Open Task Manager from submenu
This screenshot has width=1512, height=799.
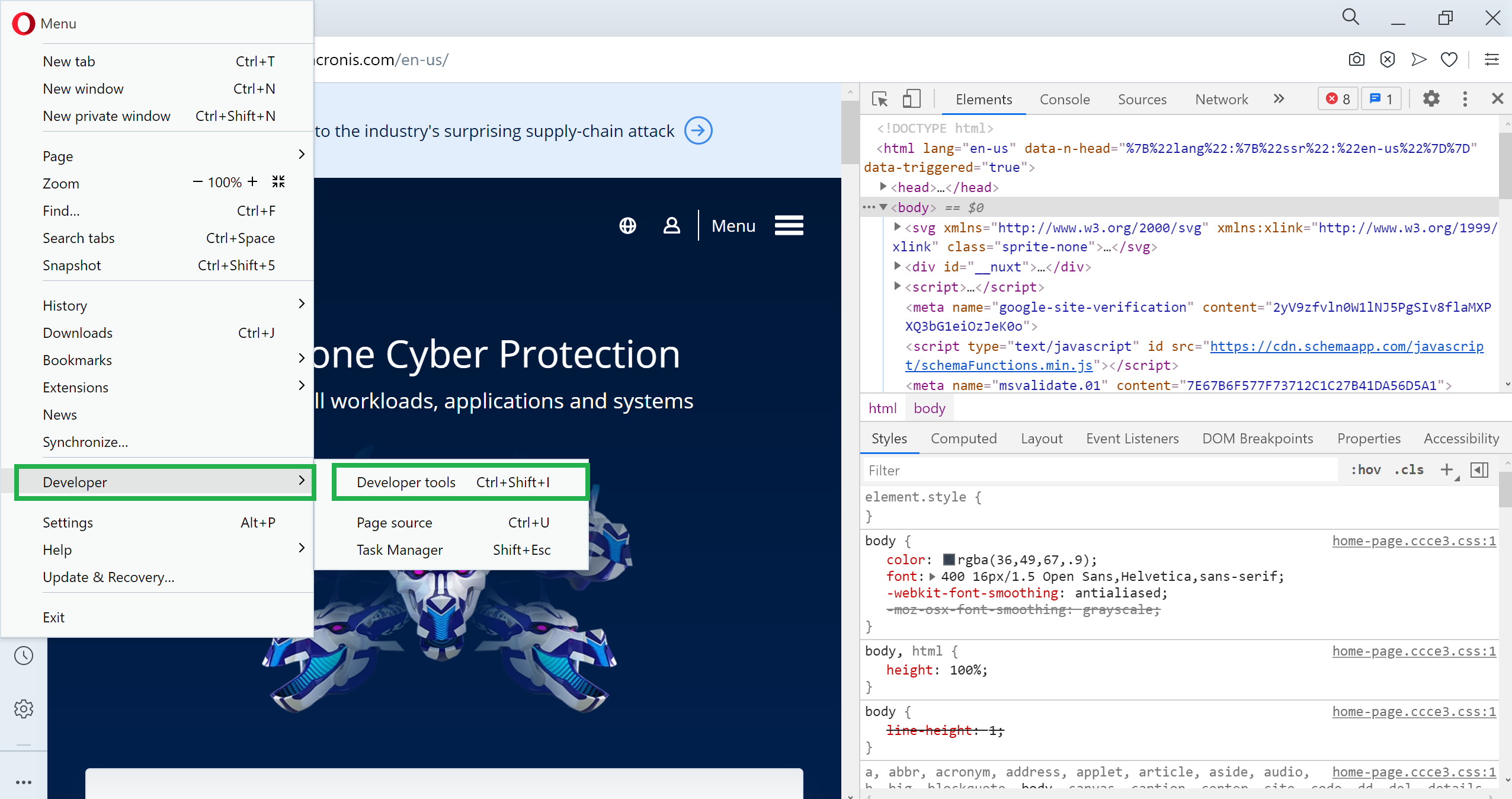click(x=452, y=549)
